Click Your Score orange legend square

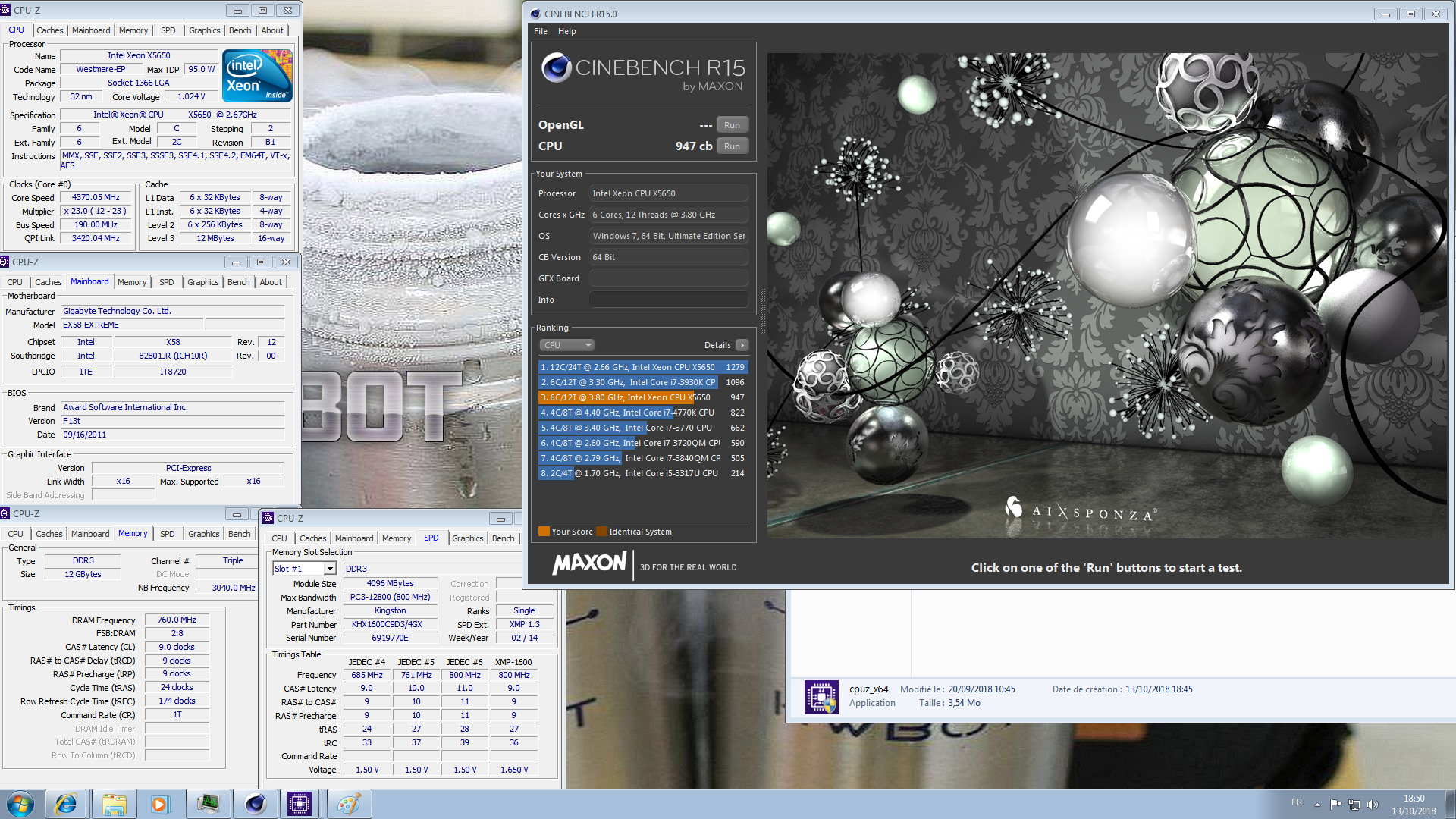pos(544,532)
